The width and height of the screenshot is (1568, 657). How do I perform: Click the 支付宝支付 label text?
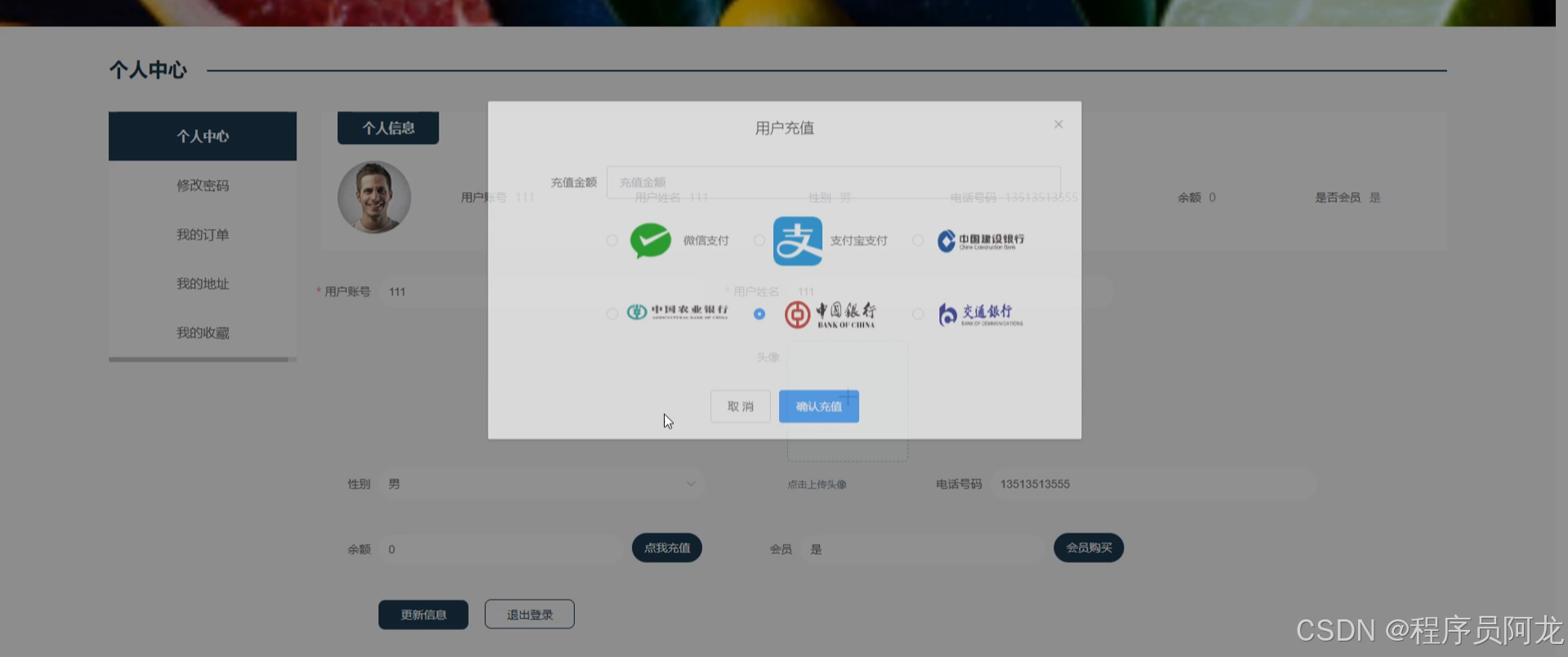pos(858,240)
